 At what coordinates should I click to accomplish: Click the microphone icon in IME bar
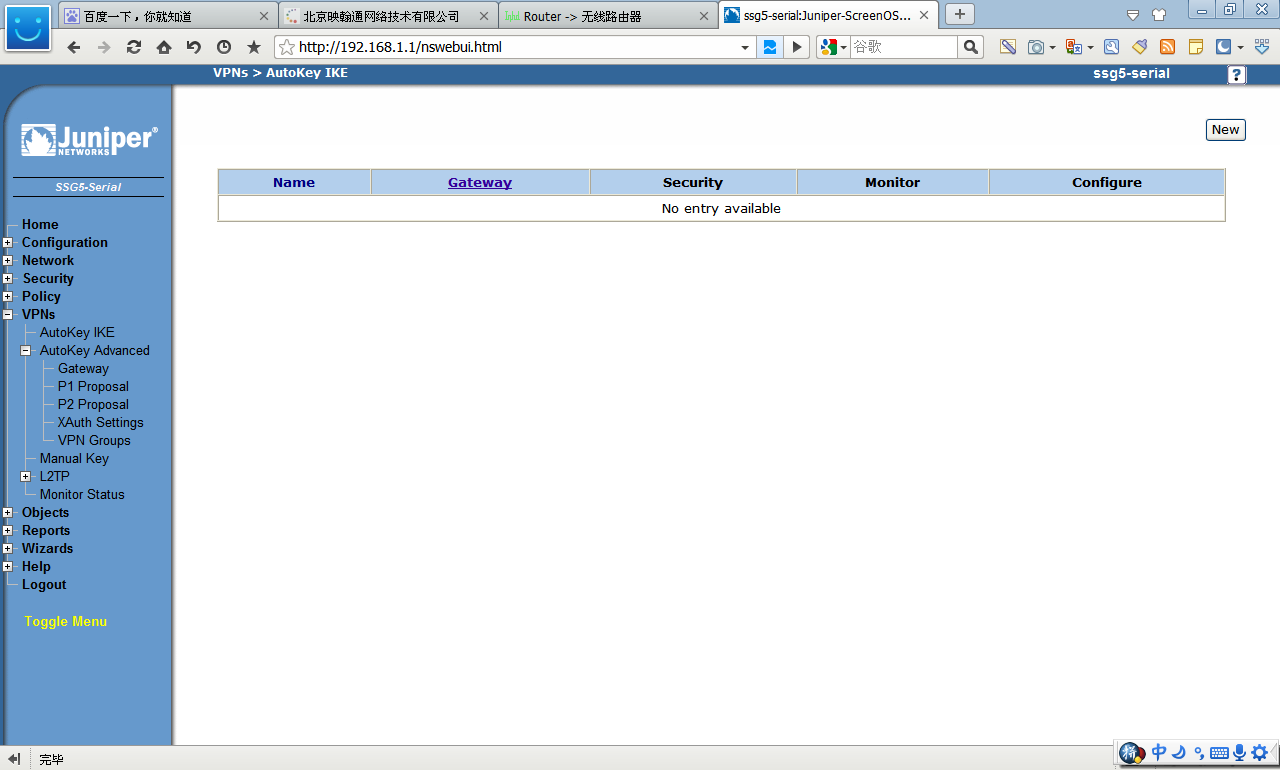(x=1240, y=752)
